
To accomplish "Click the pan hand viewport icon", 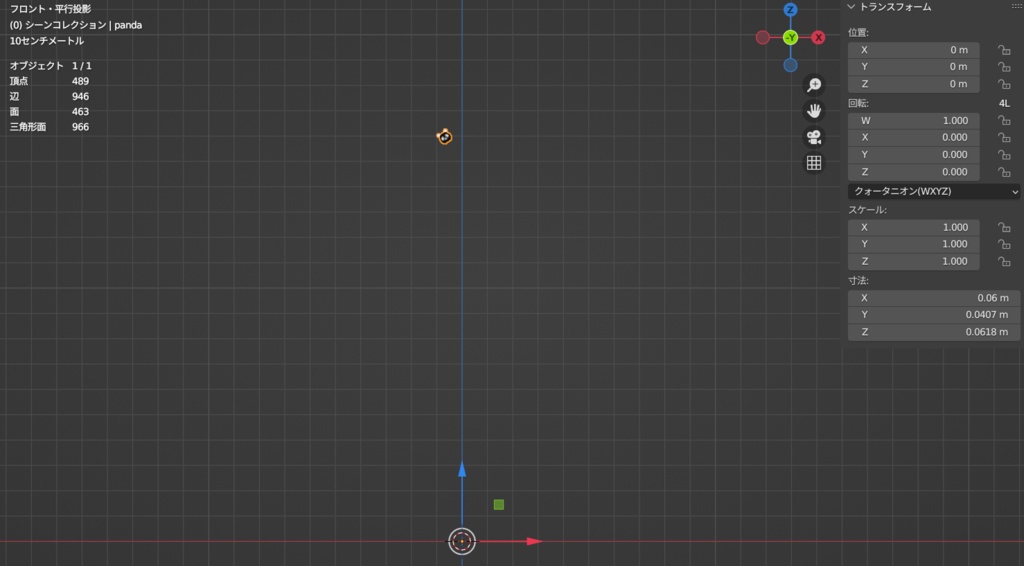I will (x=814, y=111).
